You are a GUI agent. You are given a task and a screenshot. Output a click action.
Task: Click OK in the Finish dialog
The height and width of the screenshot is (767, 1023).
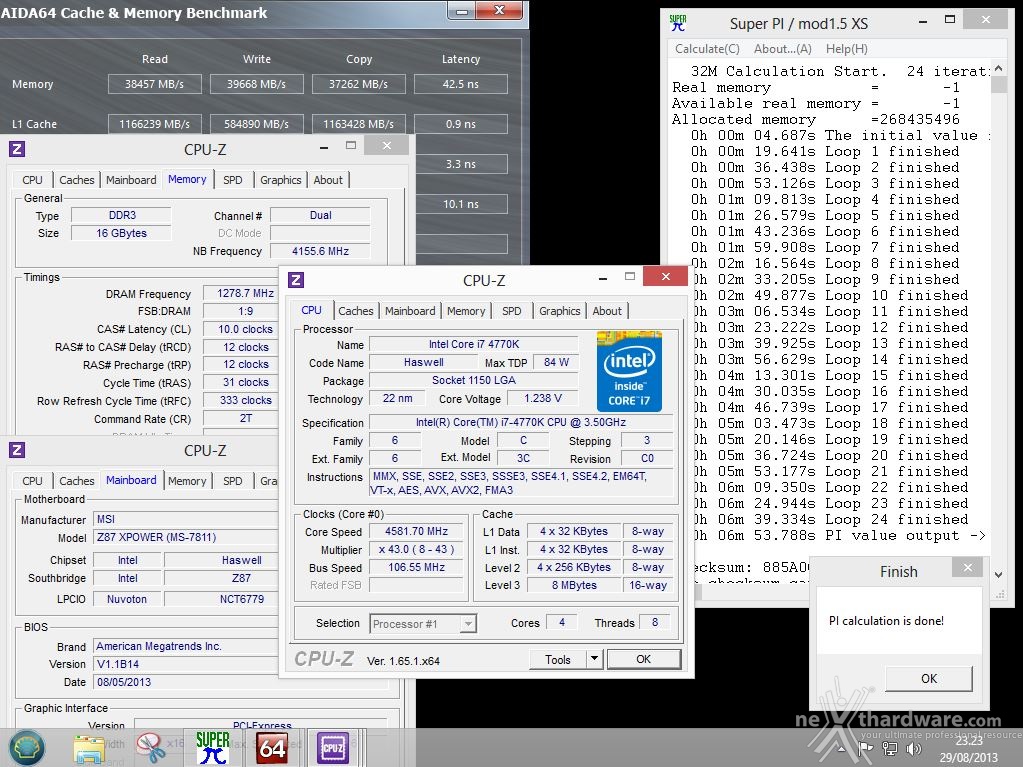point(928,678)
